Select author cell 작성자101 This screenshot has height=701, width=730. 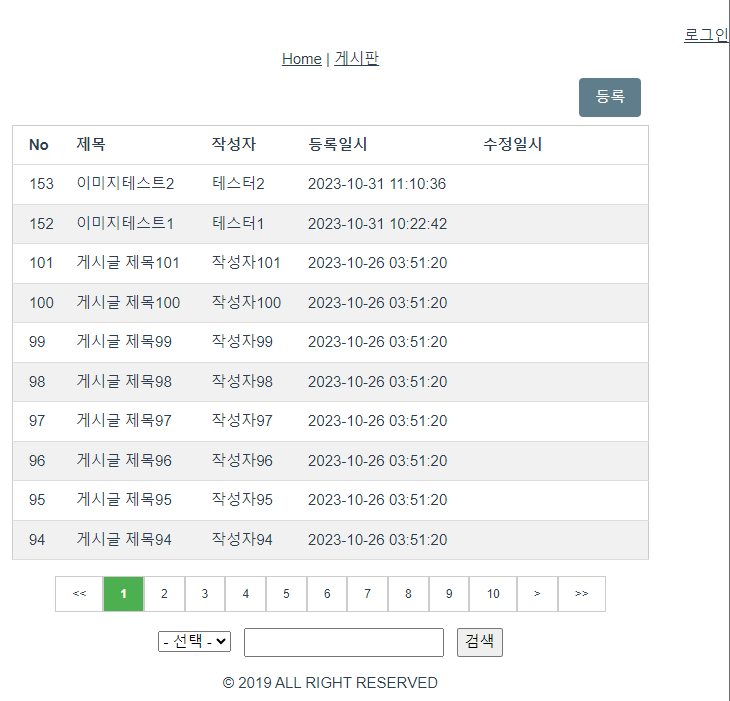coord(246,263)
